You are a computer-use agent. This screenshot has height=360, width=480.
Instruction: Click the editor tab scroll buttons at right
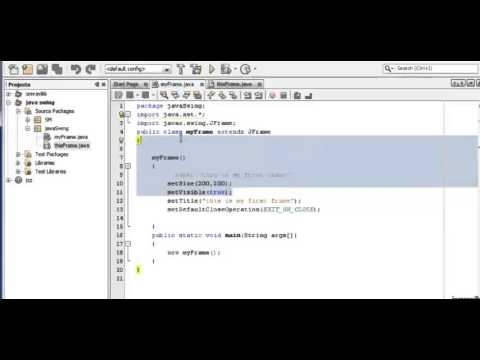click(x=458, y=83)
